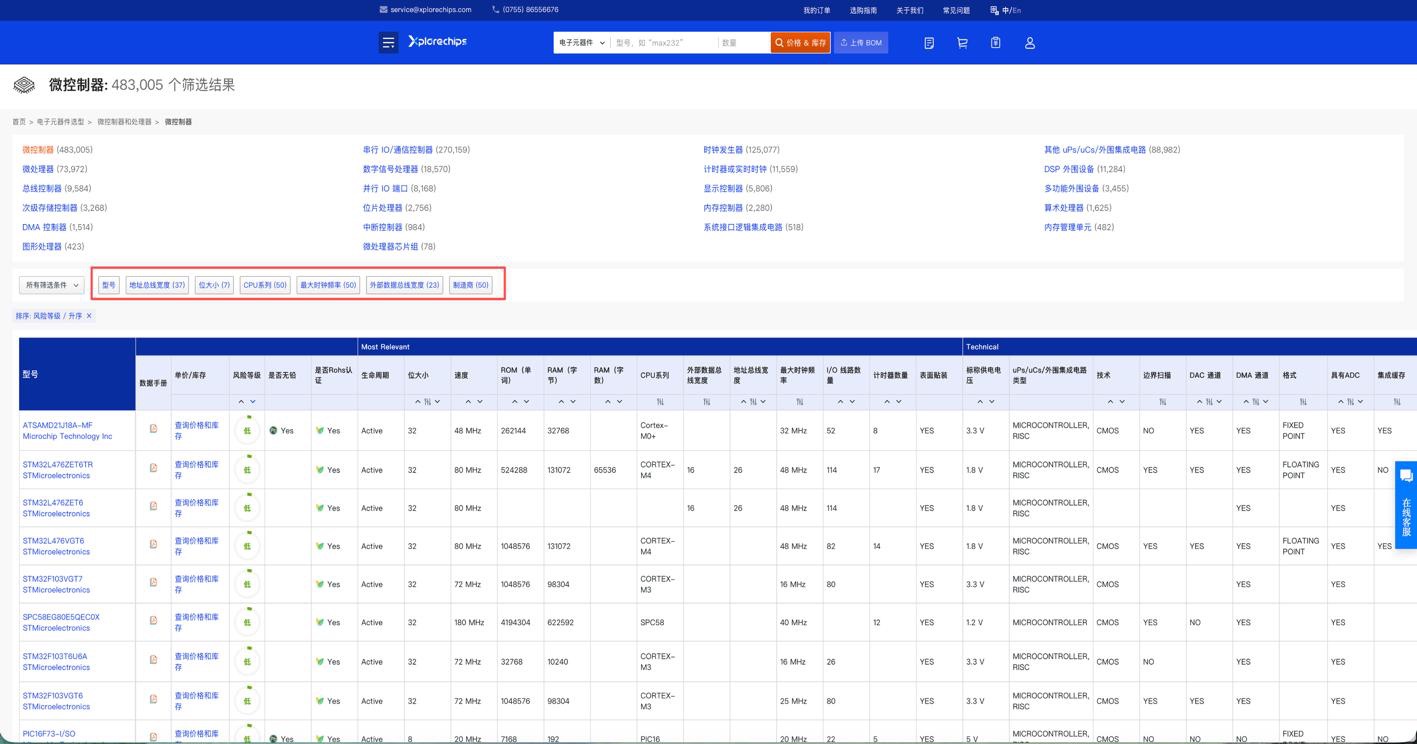Expand the 所有筛选条件 dropdown

pyautogui.click(x=52, y=285)
